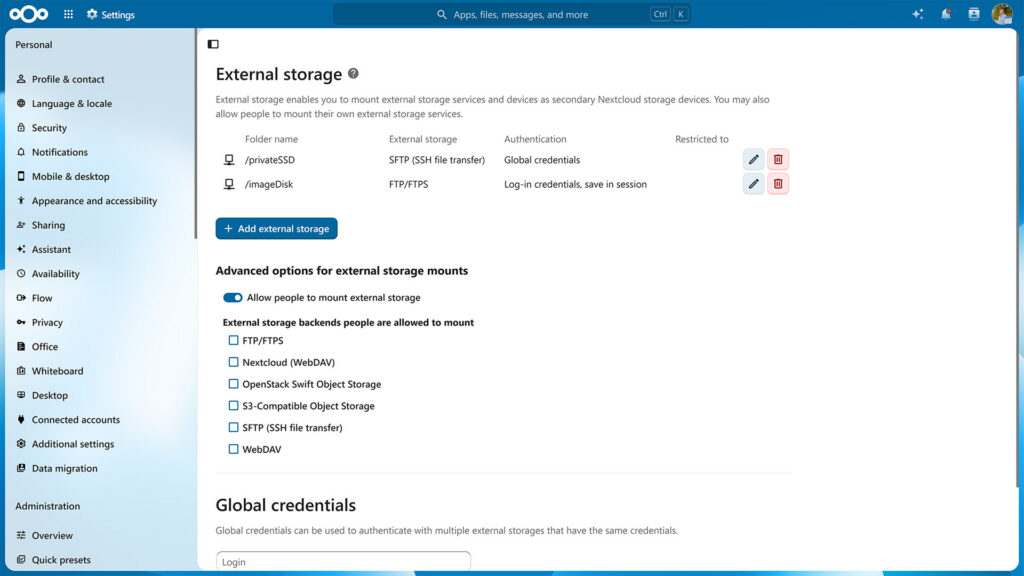This screenshot has height=576, width=1024.
Task: Edit the /privateSSD storage entry
Action: pyautogui.click(x=753, y=159)
